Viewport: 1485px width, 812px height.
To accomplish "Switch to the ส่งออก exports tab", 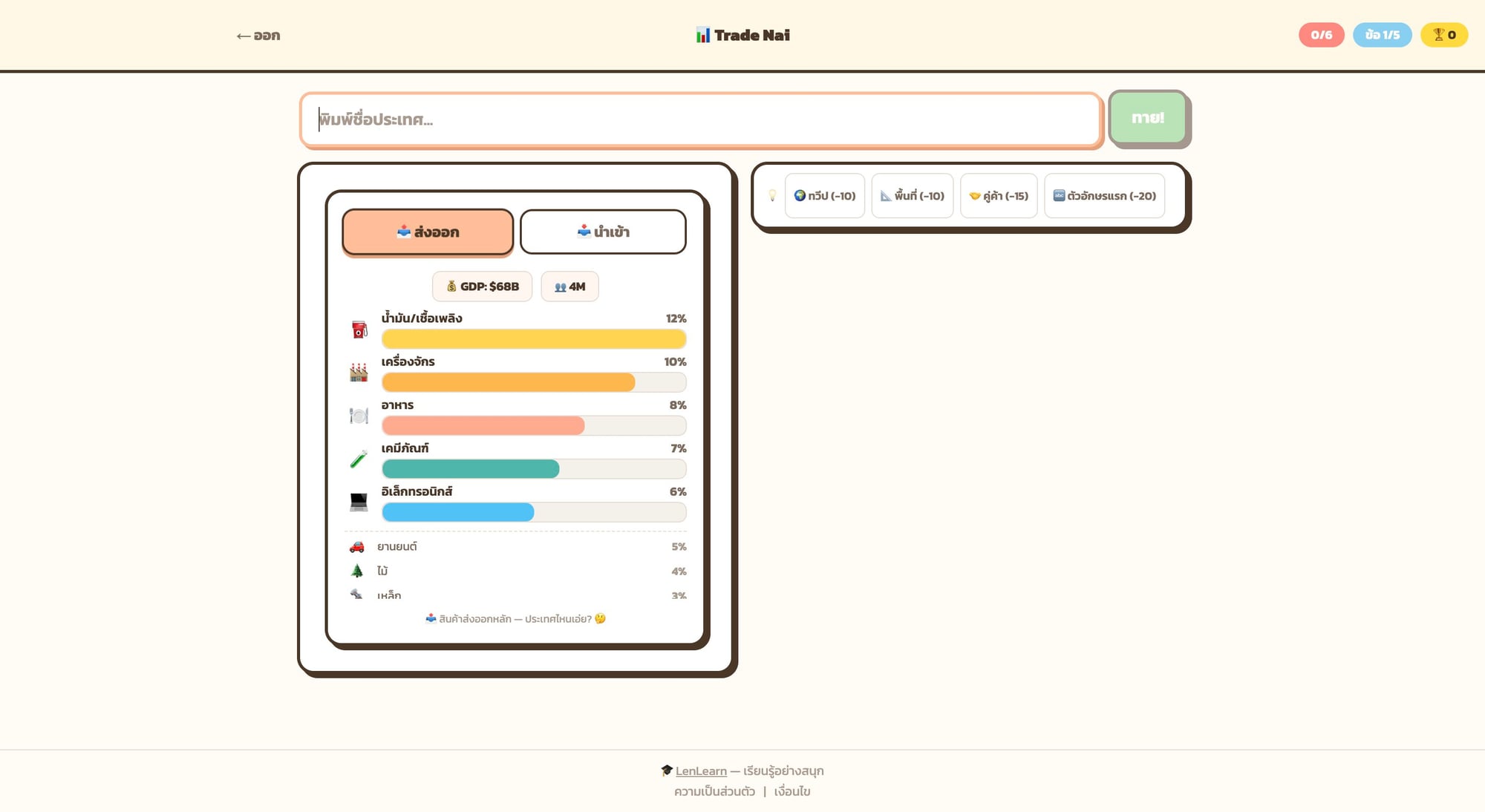I will [428, 232].
